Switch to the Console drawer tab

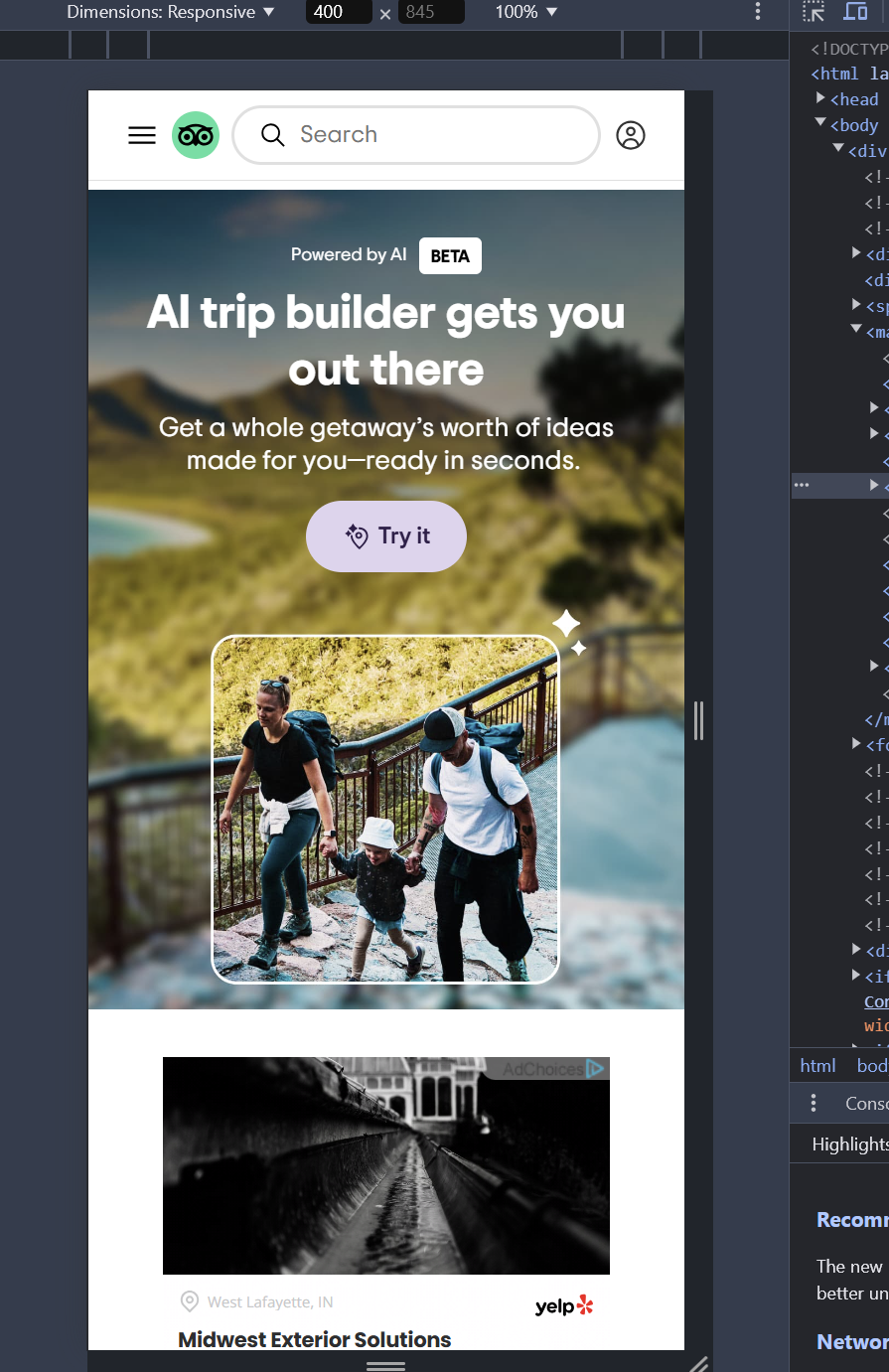866,1103
